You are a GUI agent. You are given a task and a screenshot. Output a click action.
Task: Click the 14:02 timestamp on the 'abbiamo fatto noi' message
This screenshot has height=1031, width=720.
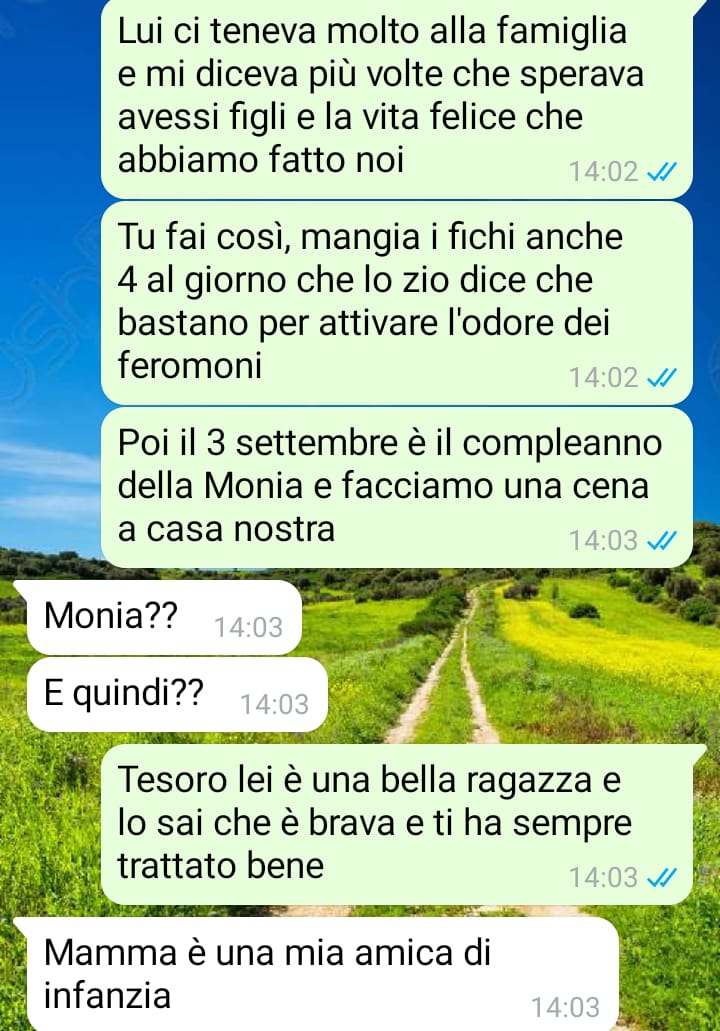point(604,172)
